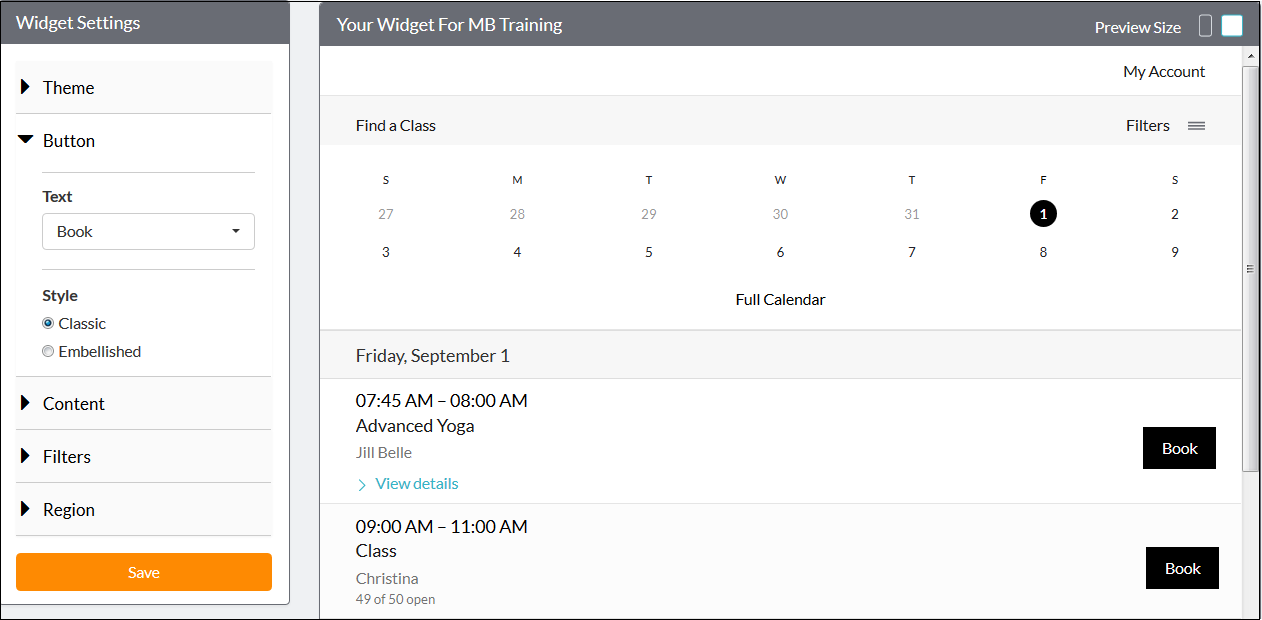Viewport: 1262px width, 620px height.
Task: Select September 5 on the calendar
Action: [648, 251]
